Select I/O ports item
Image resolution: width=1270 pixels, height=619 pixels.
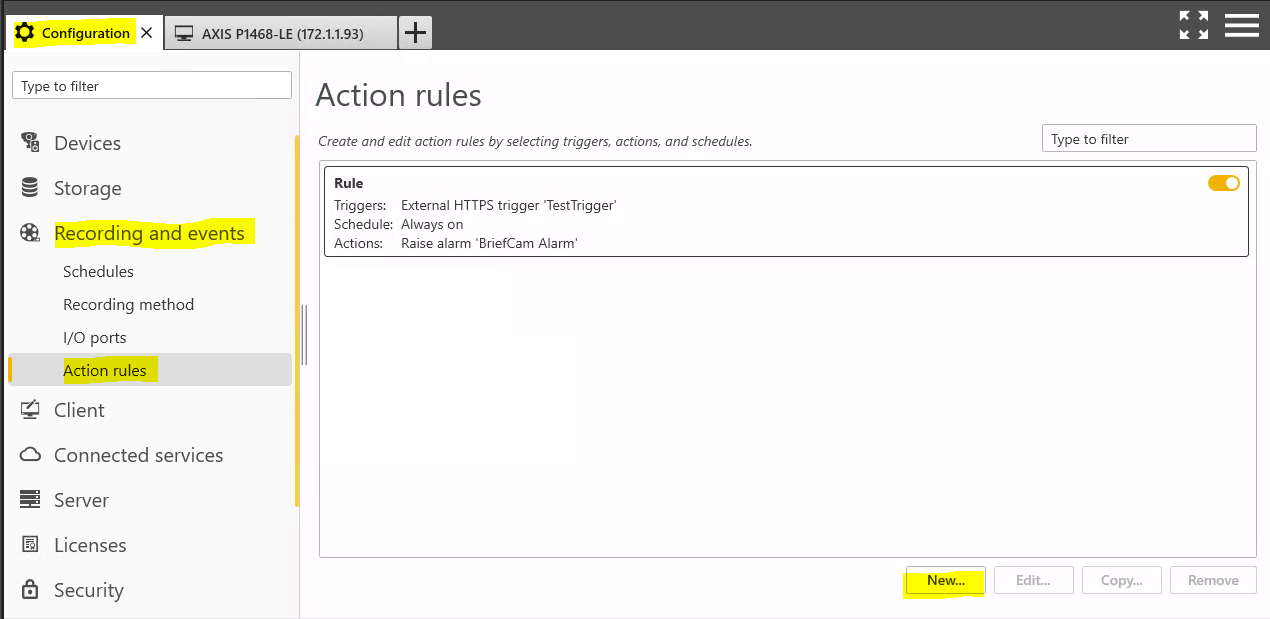[x=94, y=337]
